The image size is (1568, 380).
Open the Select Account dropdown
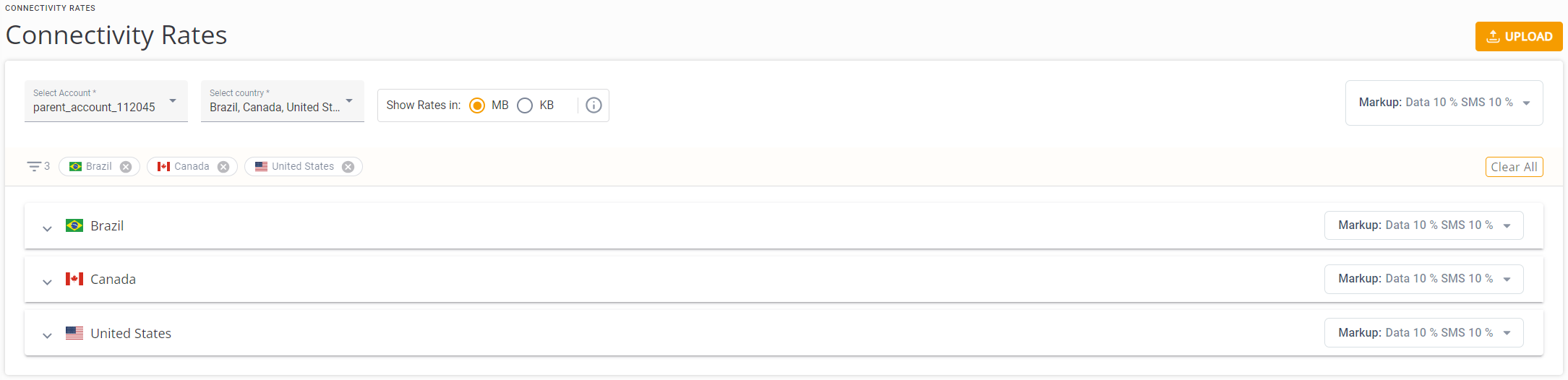(x=106, y=102)
